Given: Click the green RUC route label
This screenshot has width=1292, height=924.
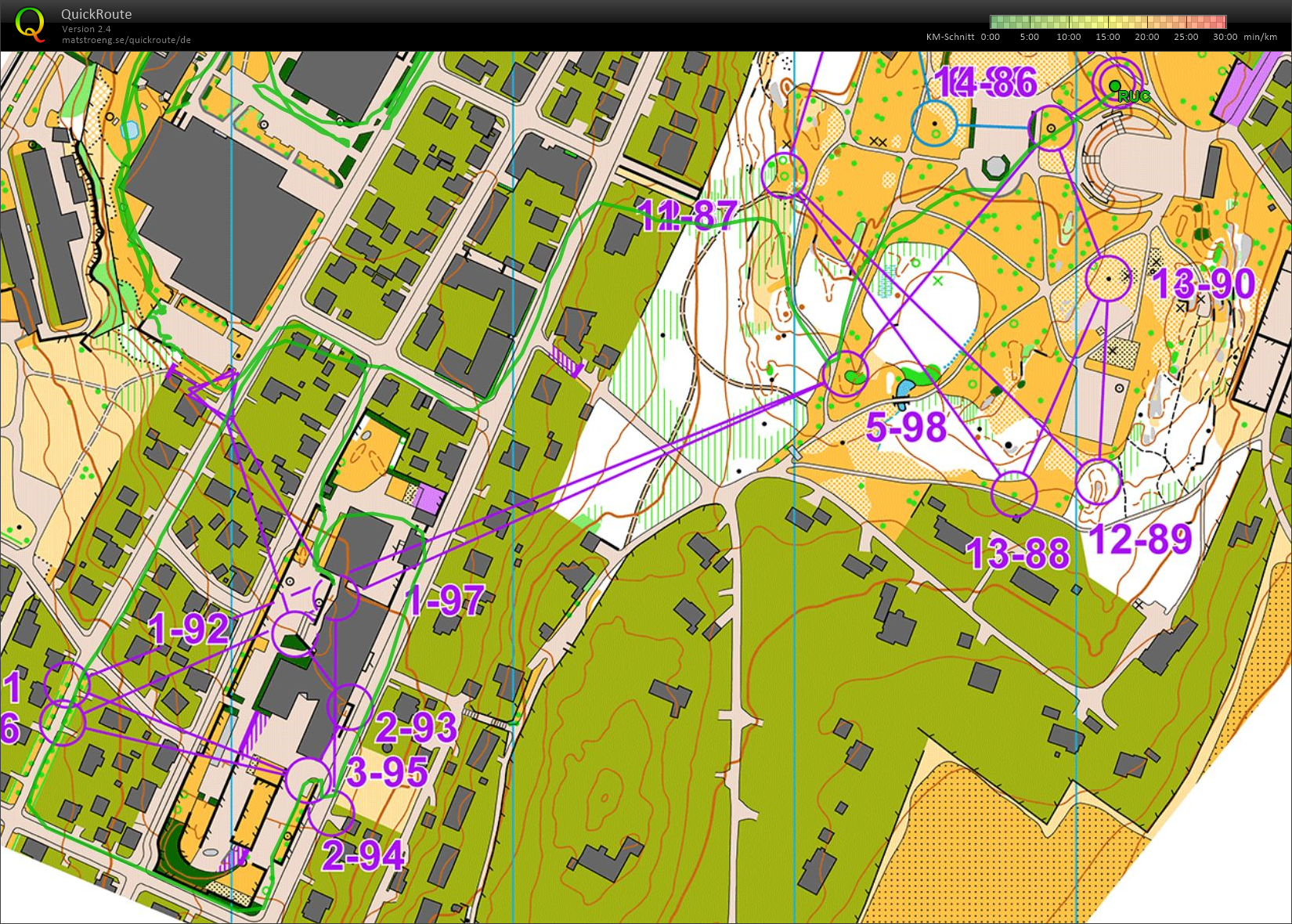Looking at the screenshot, I should (x=1134, y=96).
